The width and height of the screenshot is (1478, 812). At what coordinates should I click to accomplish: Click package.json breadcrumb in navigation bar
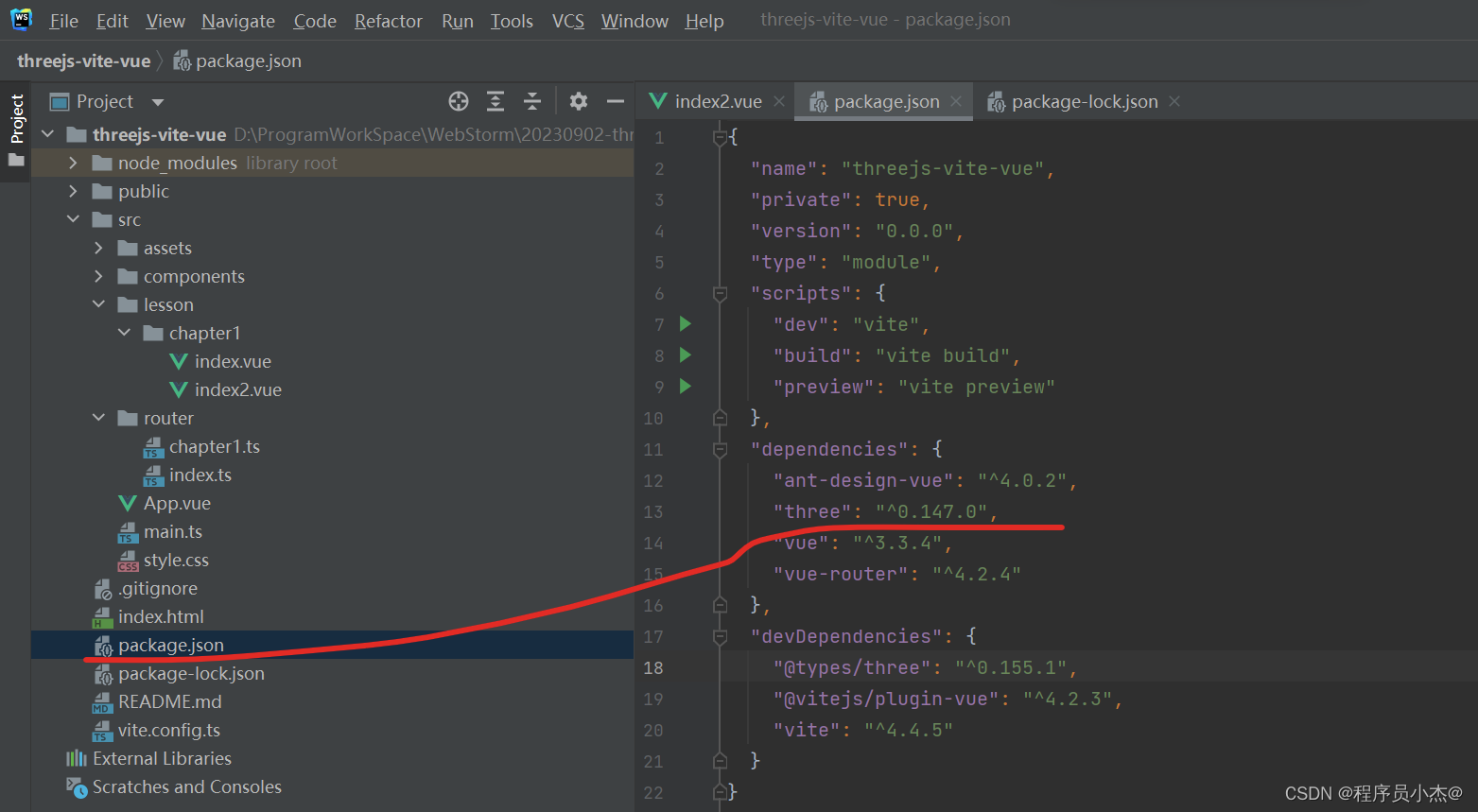(237, 60)
